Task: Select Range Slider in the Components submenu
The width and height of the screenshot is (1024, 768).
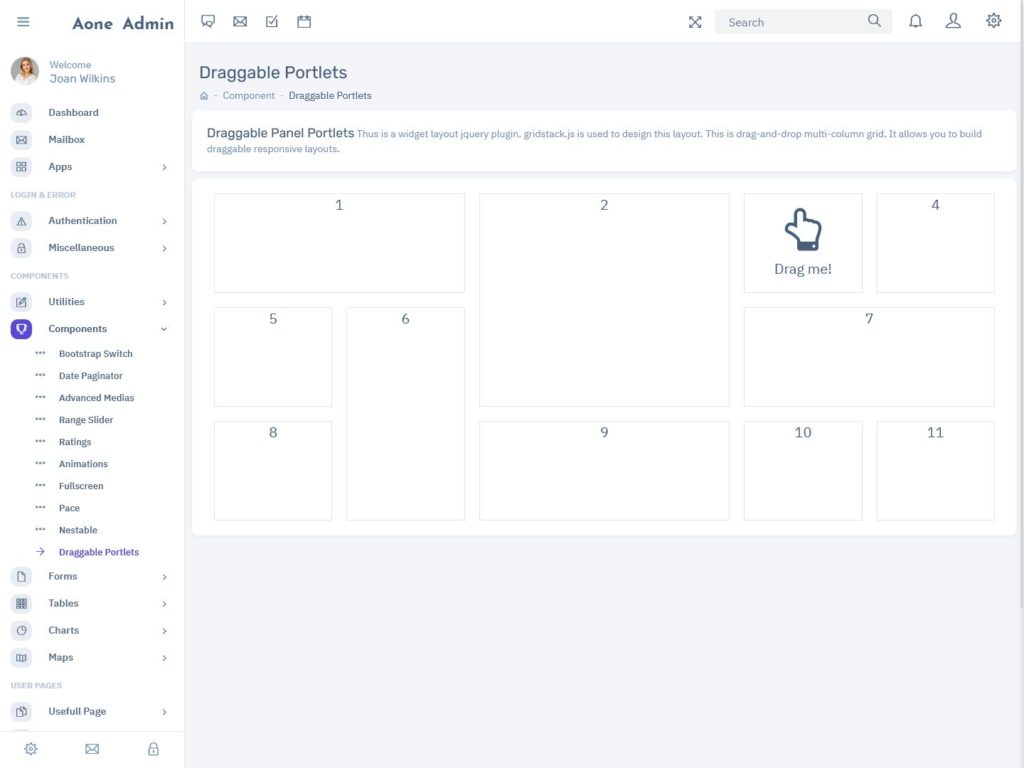Action: 85,419
